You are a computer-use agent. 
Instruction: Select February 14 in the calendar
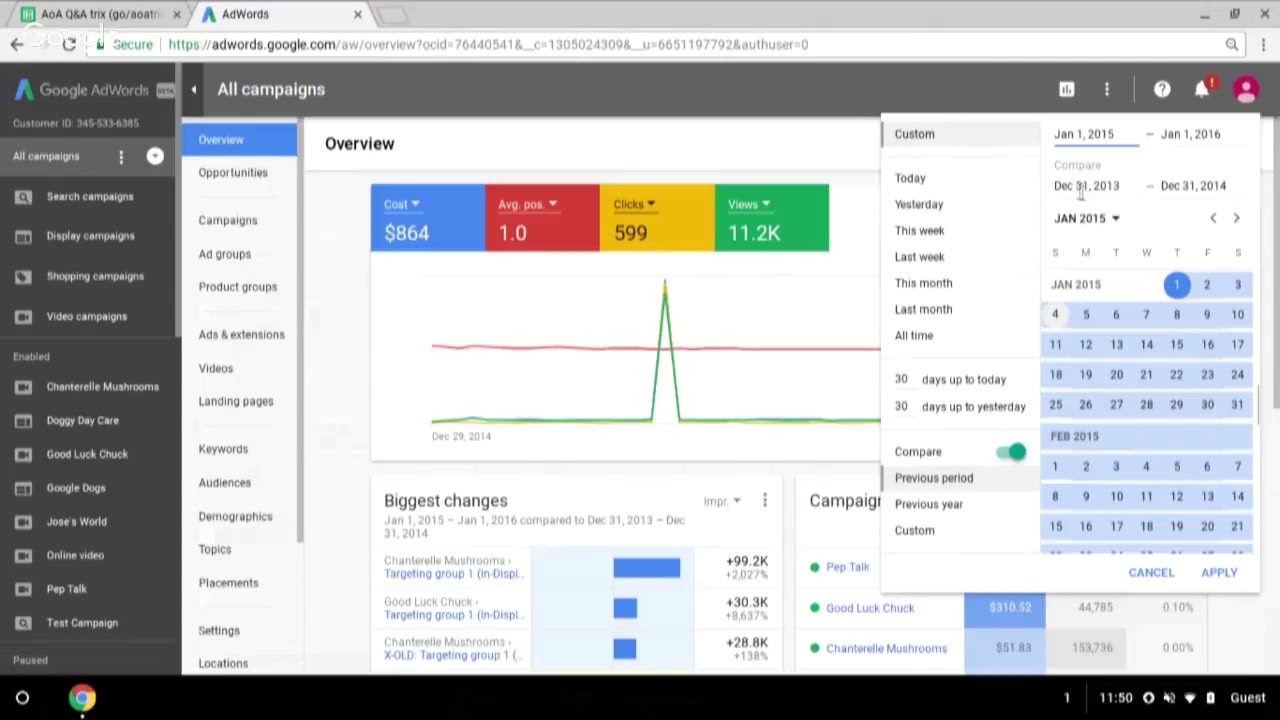pyautogui.click(x=1237, y=497)
